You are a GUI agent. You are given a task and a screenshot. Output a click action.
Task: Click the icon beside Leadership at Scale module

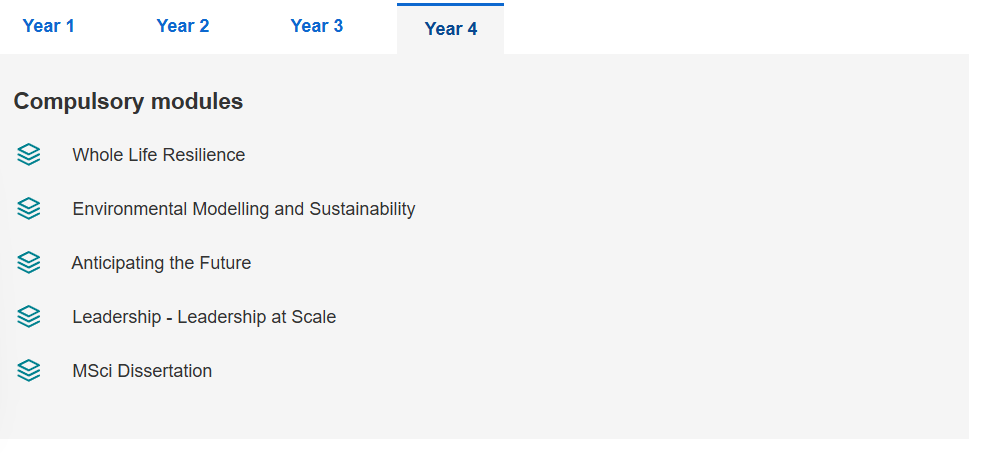pyautogui.click(x=29, y=317)
